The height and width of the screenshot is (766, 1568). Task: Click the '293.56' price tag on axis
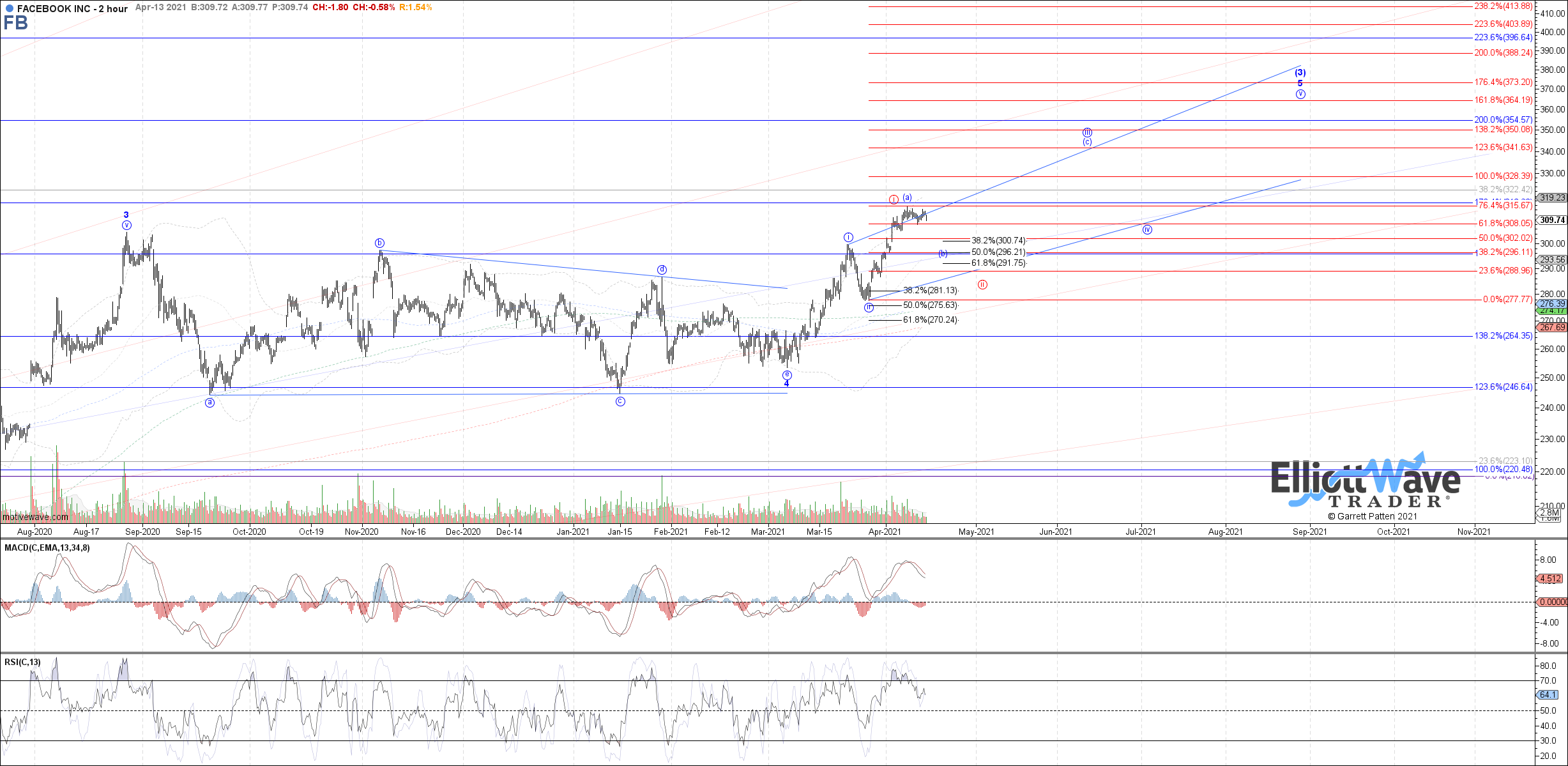click(x=1551, y=260)
